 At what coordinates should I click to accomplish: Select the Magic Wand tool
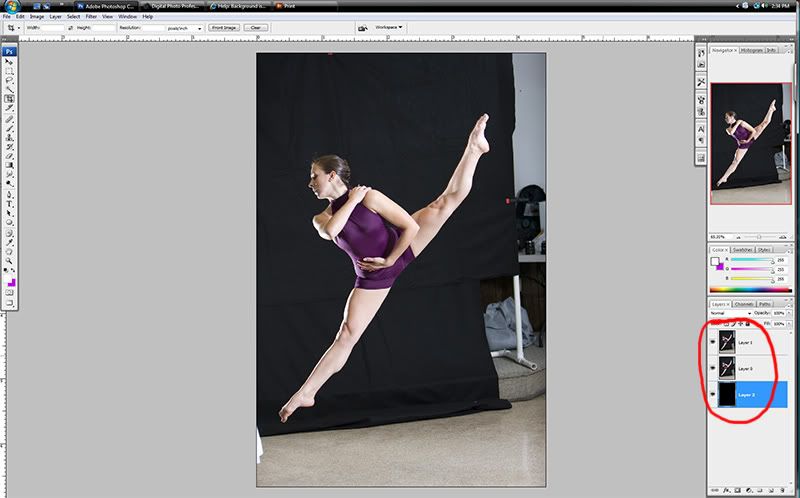tap(9, 90)
